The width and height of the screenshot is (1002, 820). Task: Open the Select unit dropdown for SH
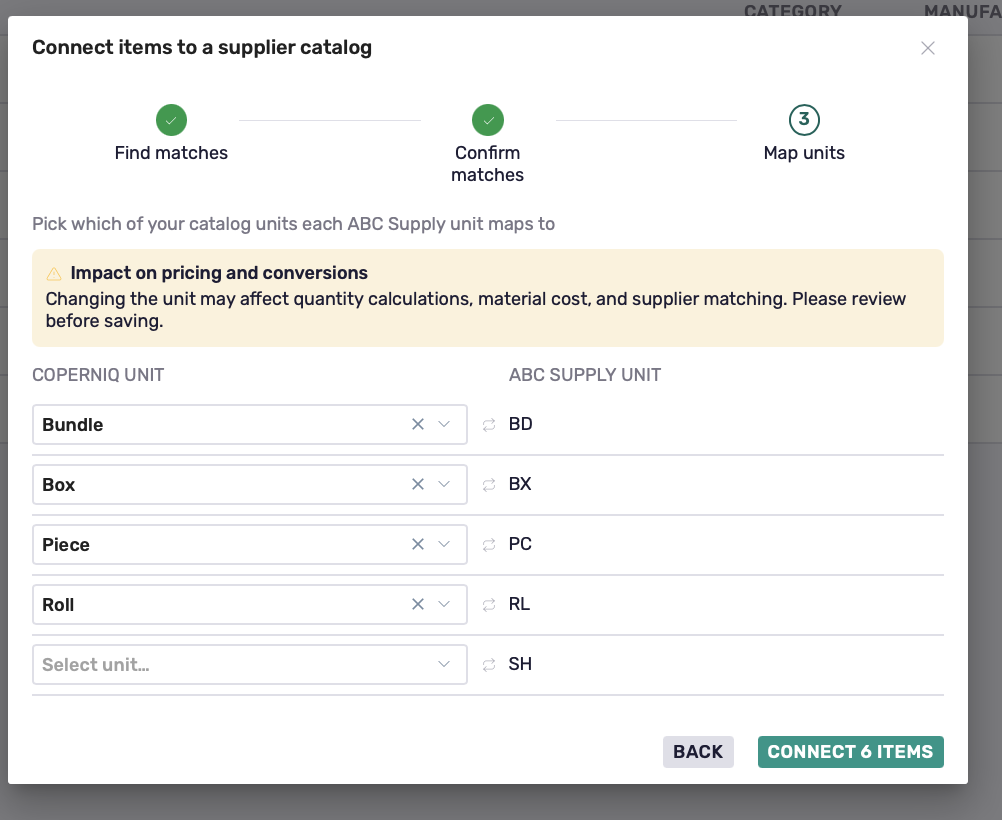click(x=250, y=665)
